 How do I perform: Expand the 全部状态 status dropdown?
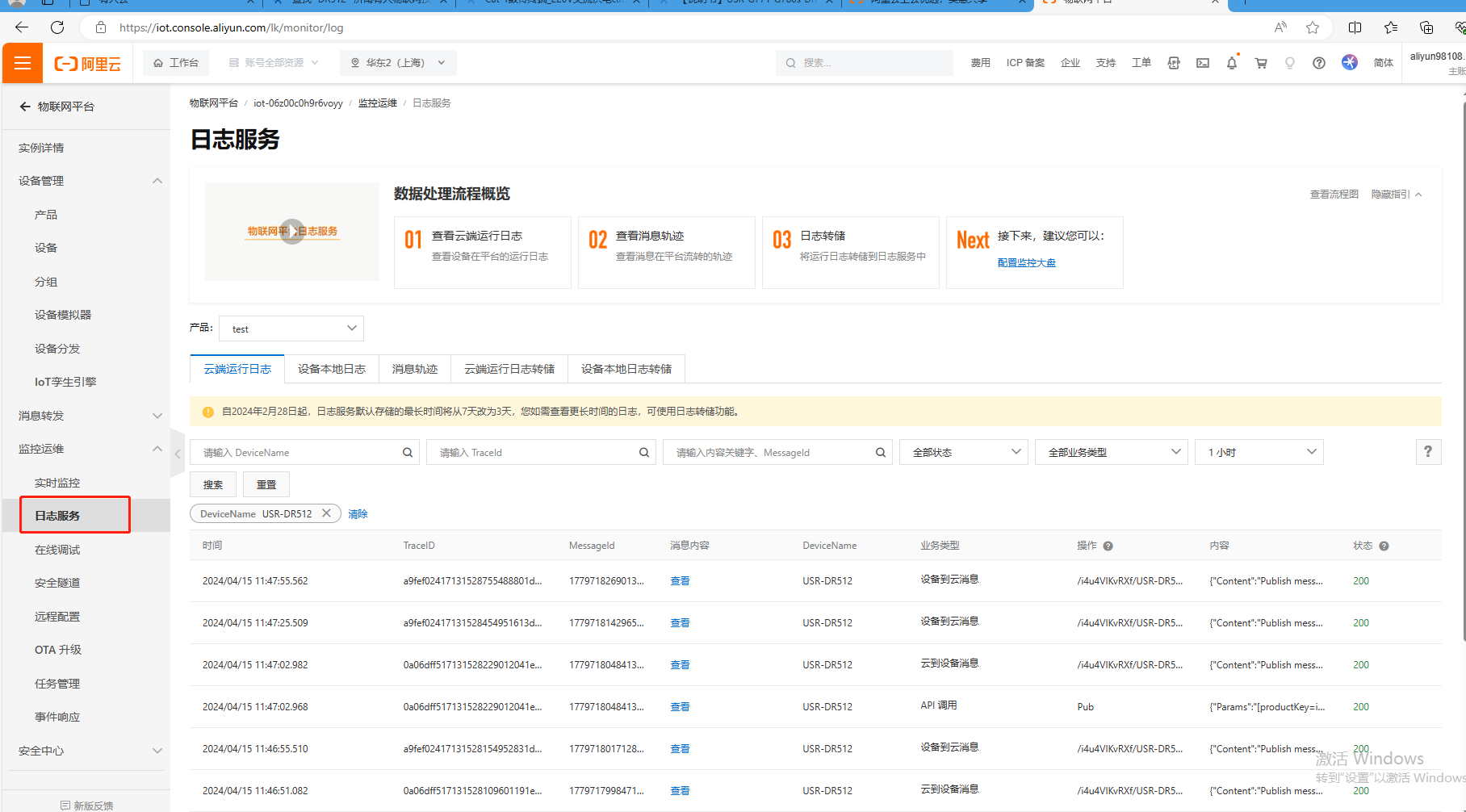965,453
